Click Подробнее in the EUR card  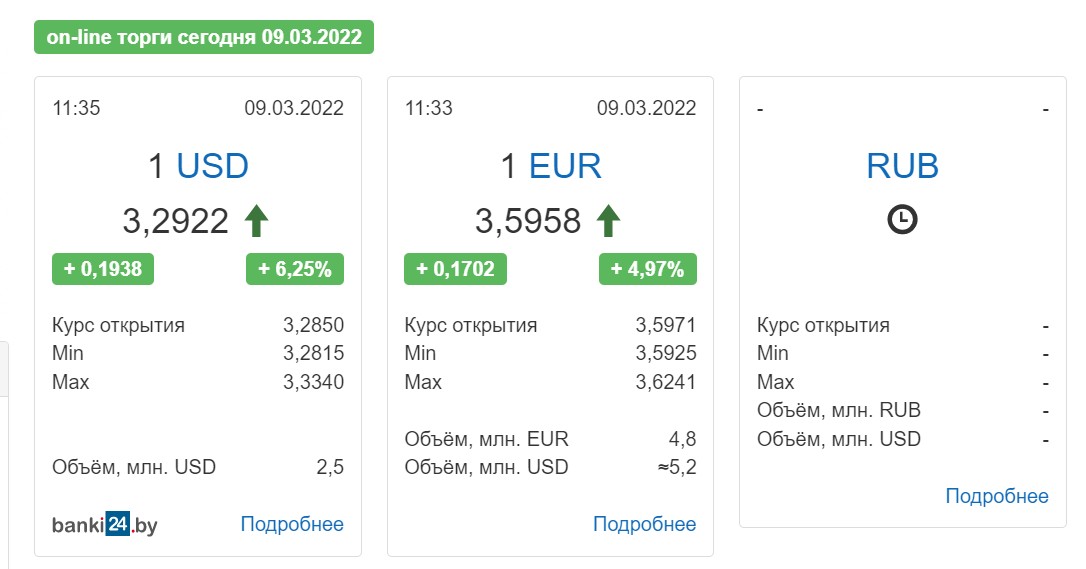pyautogui.click(x=644, y=524)
